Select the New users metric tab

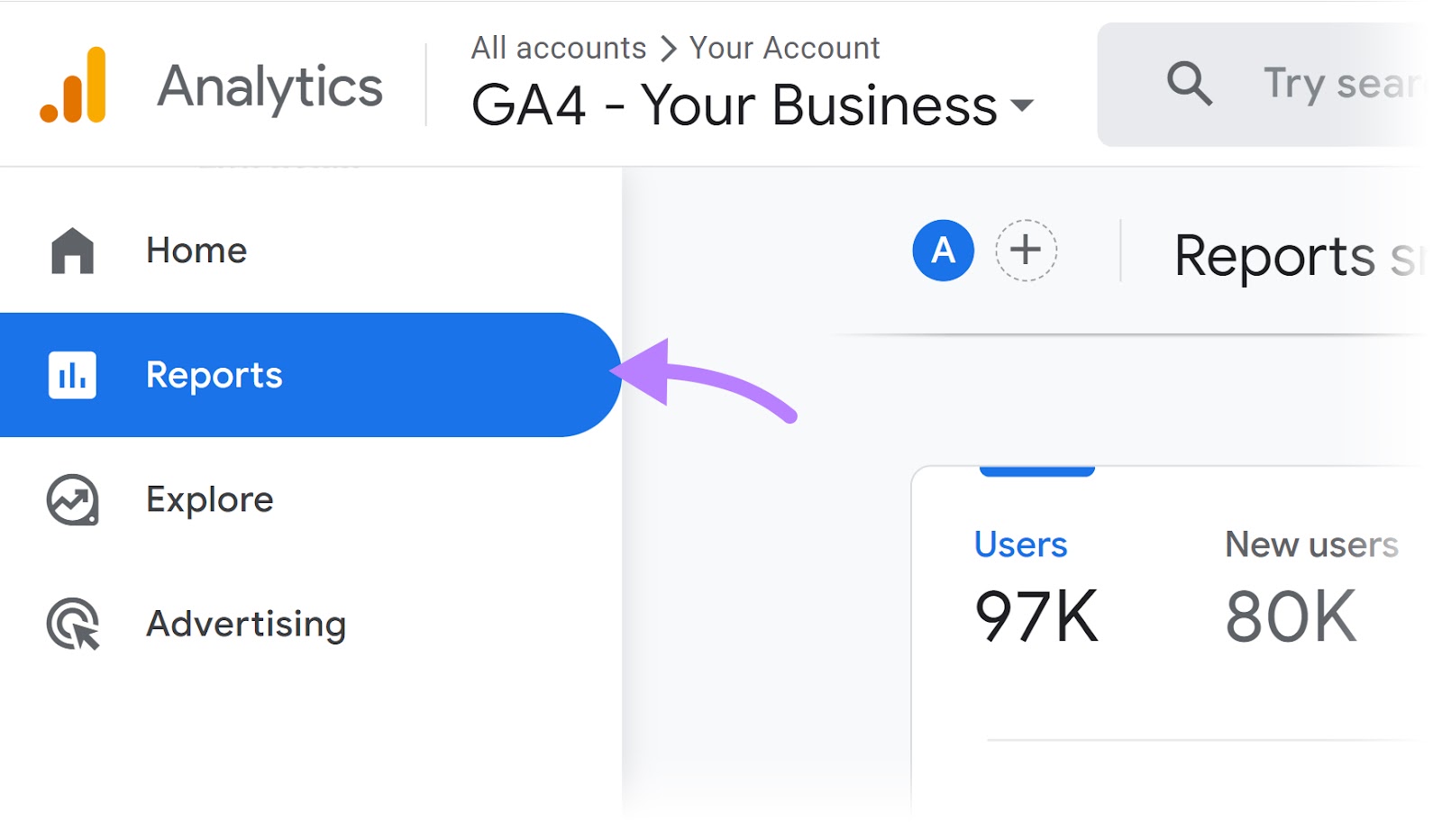(x=1311, y=543)
